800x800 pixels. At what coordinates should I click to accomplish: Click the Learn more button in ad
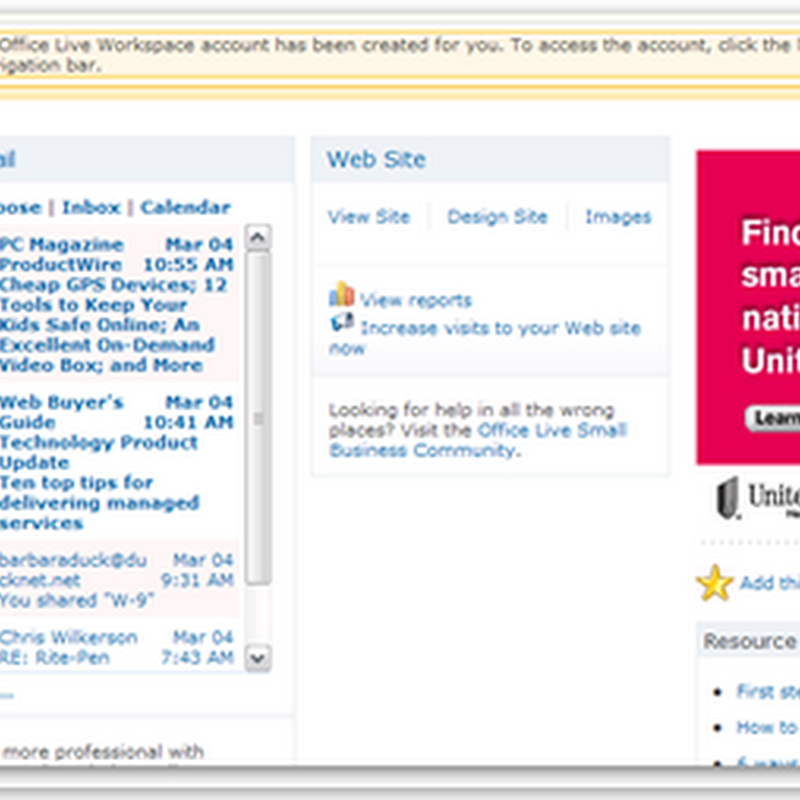tap(772, 418)
